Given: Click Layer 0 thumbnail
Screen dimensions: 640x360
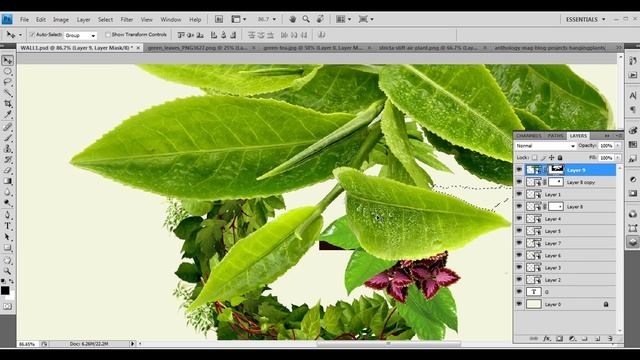Looking at the screenshot, I should click(534, 304).
